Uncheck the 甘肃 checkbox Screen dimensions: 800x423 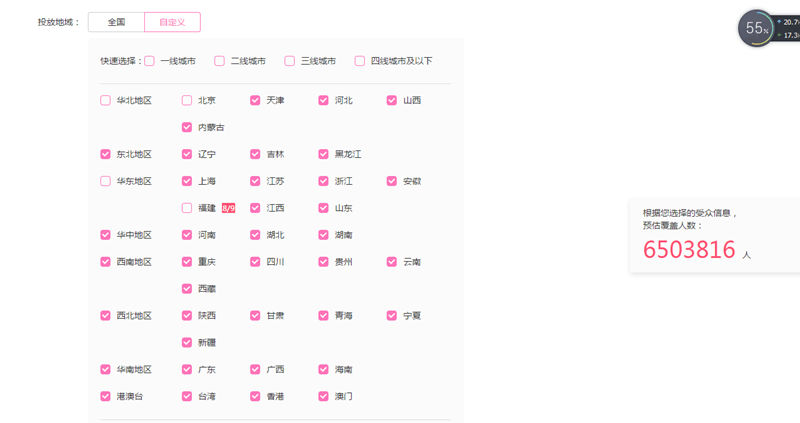[x=255, y=316]
